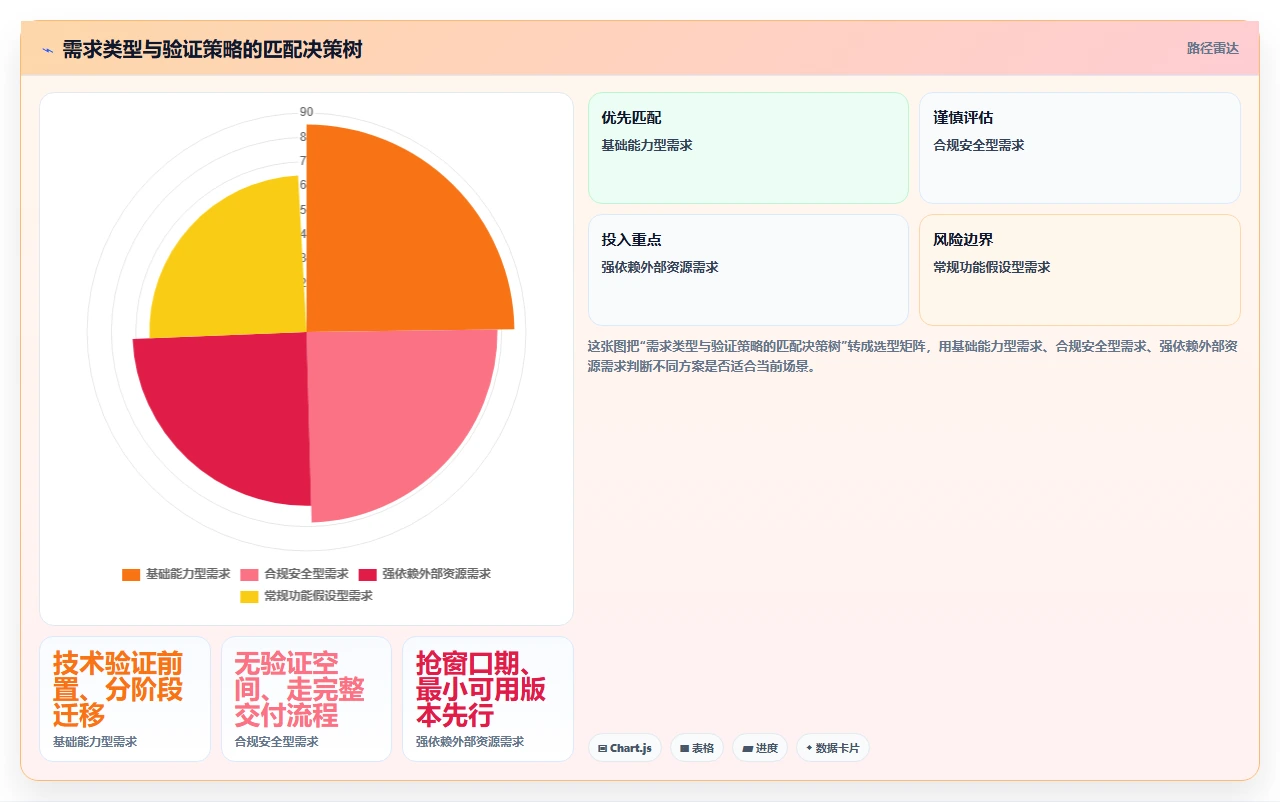
Task: Click the 路径雷达 label in header
Action: pyautogui.click(x=1212, y=48)
